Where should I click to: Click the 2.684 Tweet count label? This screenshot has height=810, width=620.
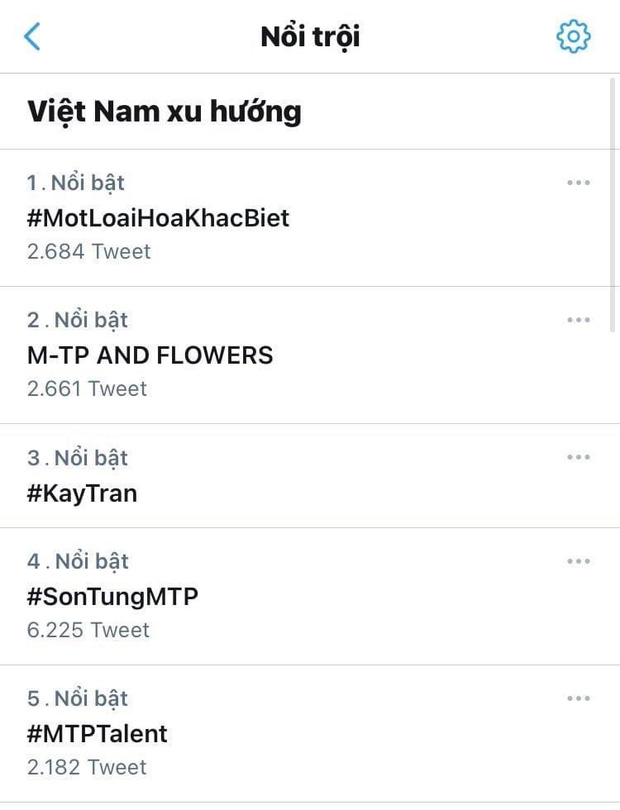[86, 252]
